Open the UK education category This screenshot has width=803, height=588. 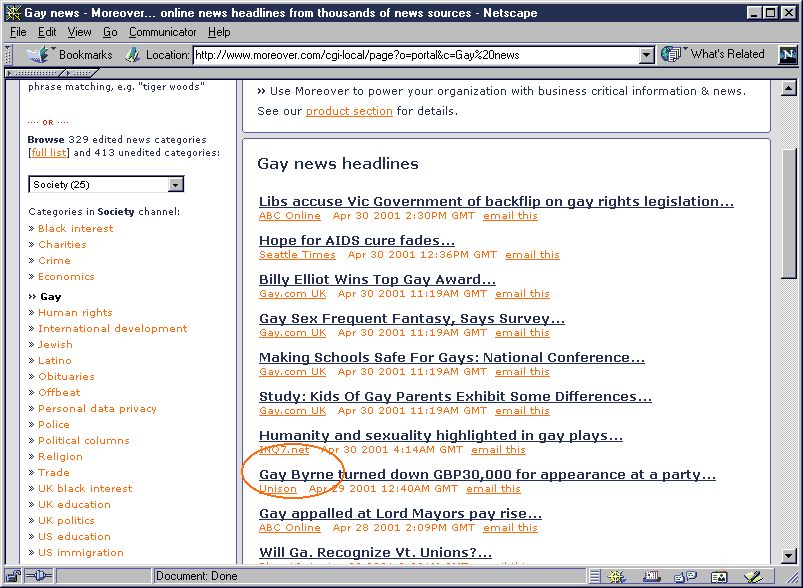tap(74, 505)
